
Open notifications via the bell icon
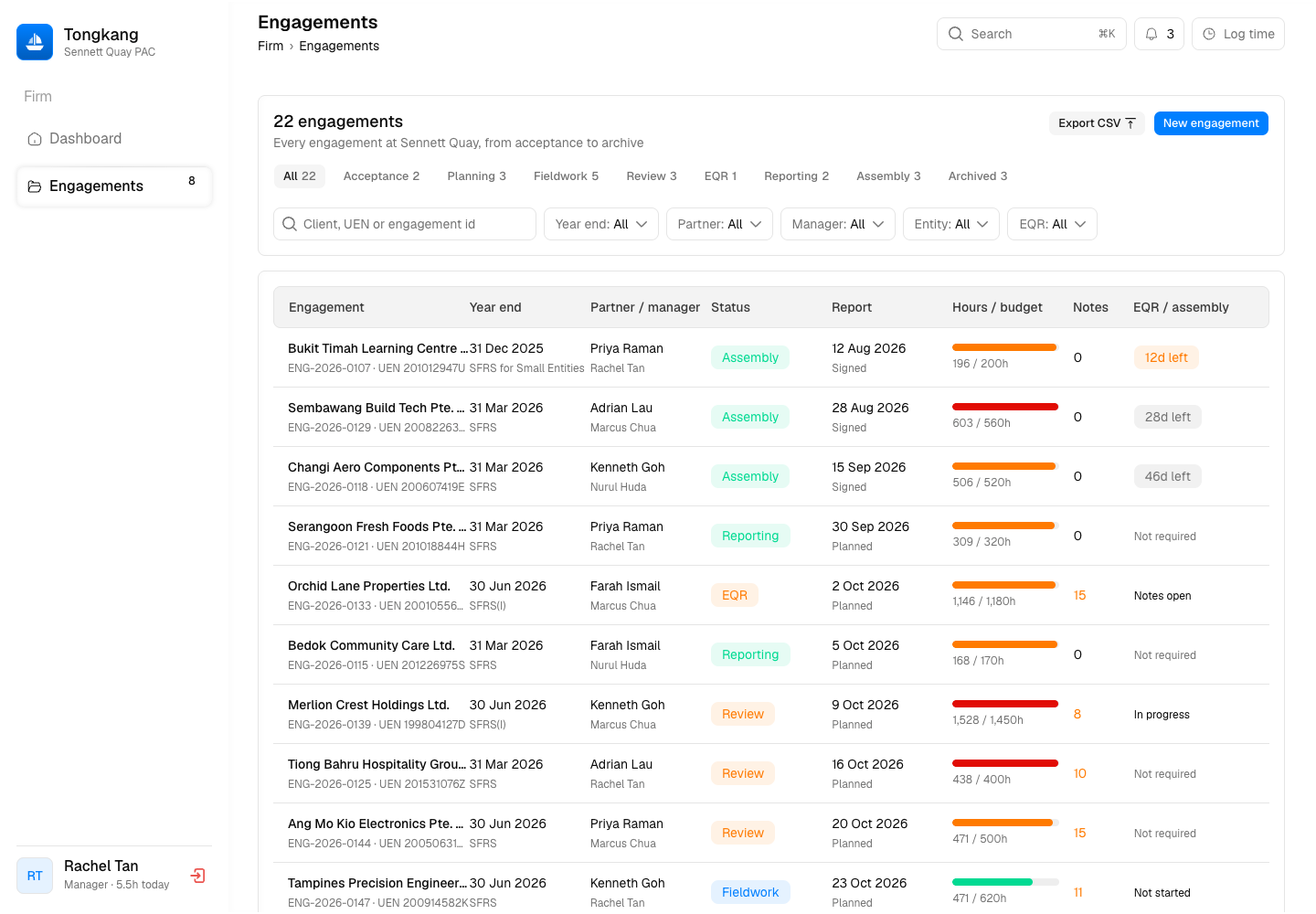1151,34
